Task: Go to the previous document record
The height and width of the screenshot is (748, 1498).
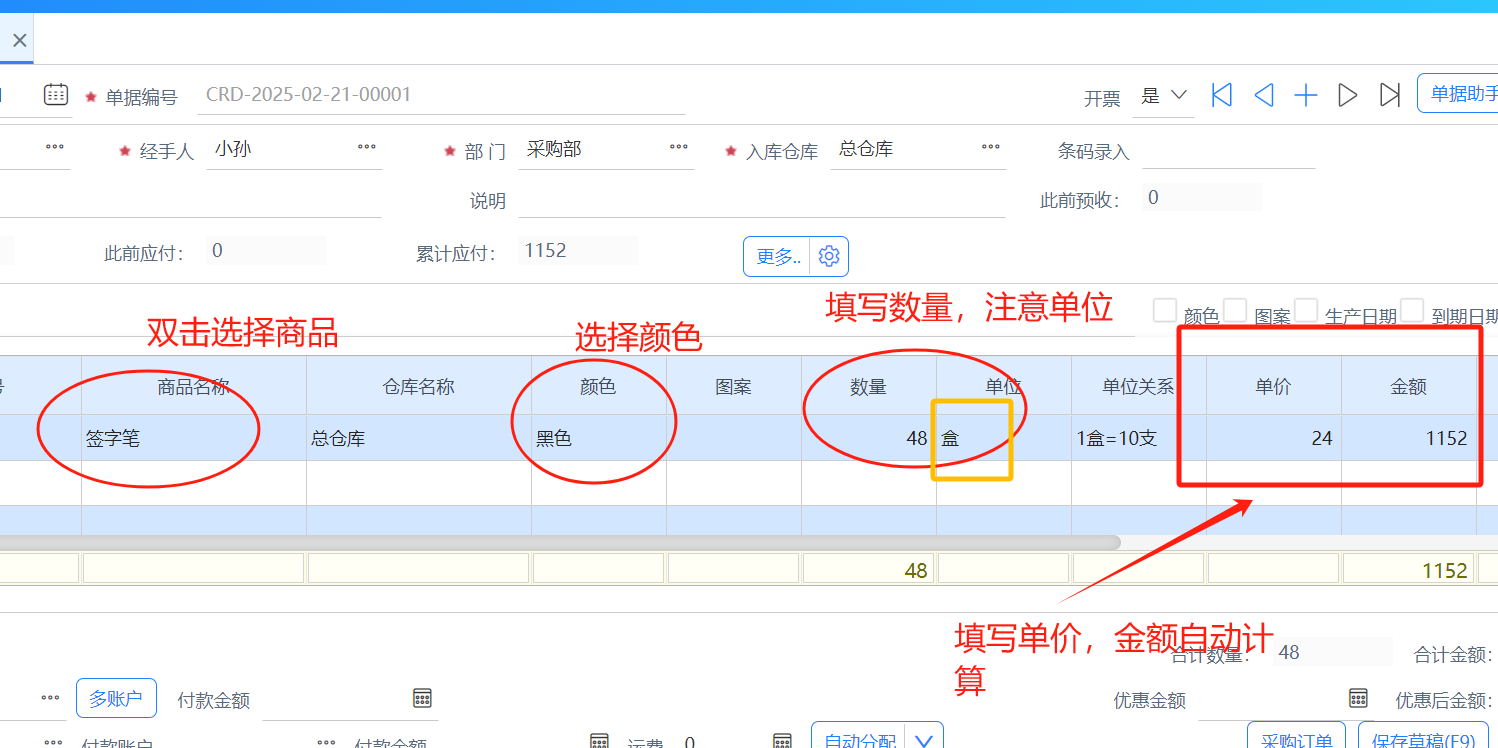Action: coord(1264,95)
